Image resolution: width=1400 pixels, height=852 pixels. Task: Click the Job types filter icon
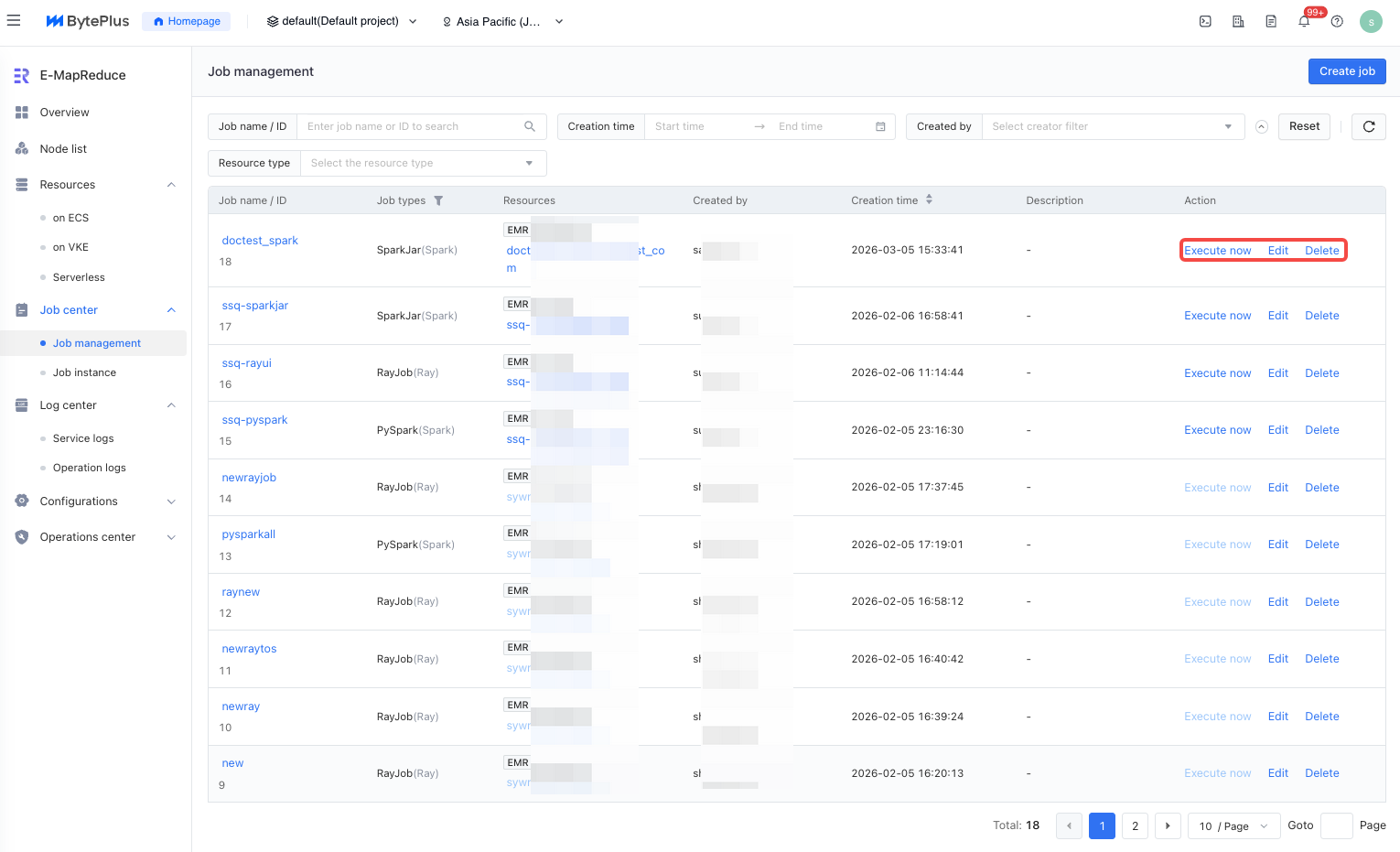[x=438, y=200]
